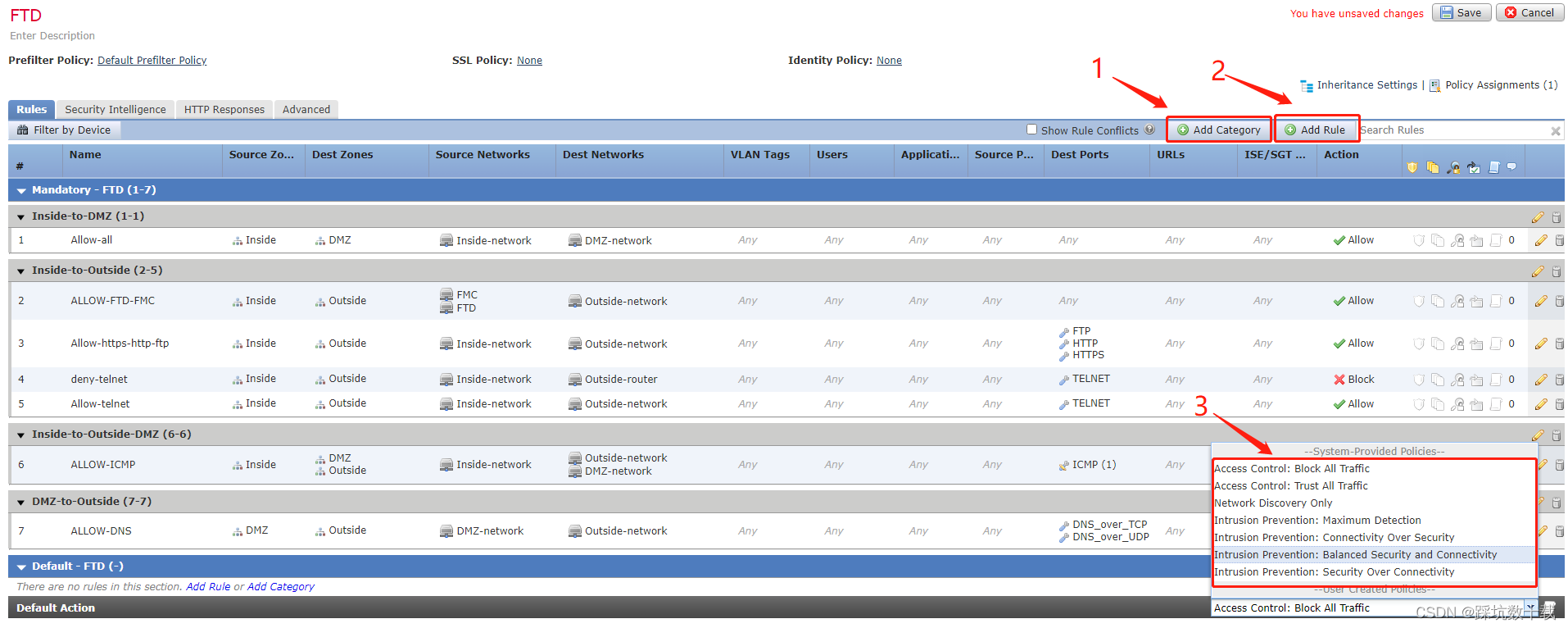Switch to the HTTP Responses tab

pos(224,110)
